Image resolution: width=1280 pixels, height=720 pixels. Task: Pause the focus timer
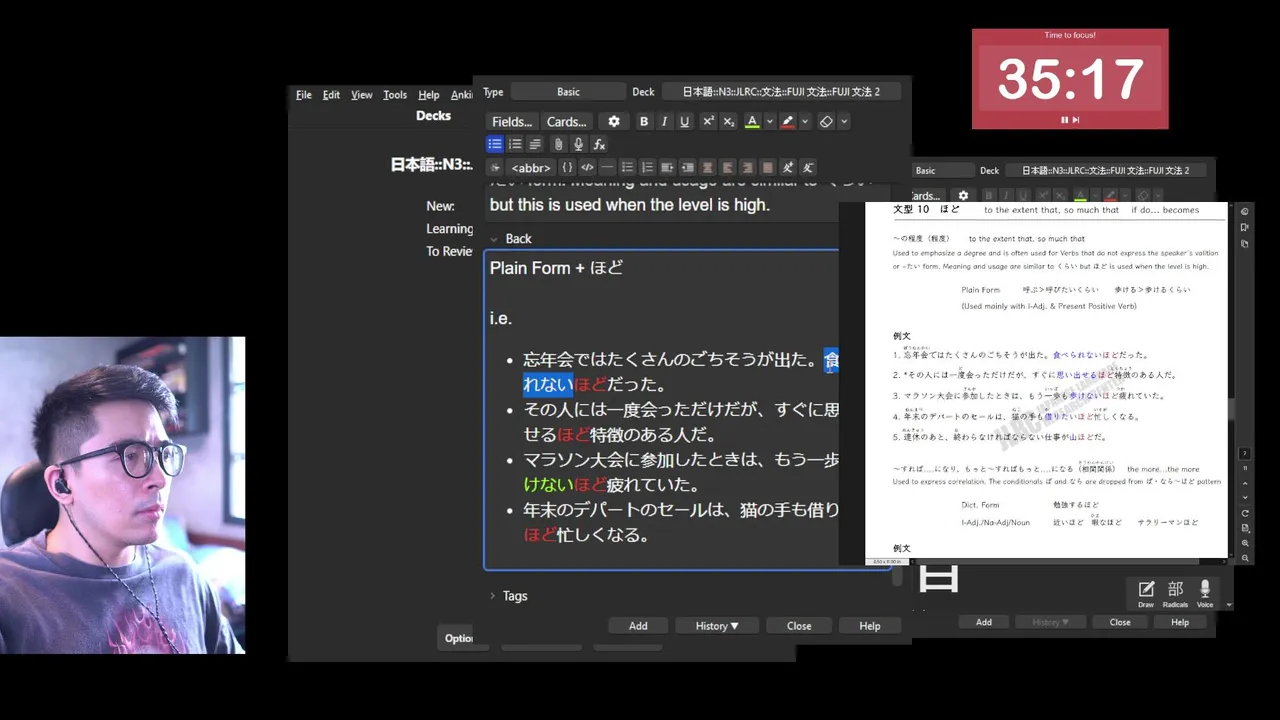1065,120
